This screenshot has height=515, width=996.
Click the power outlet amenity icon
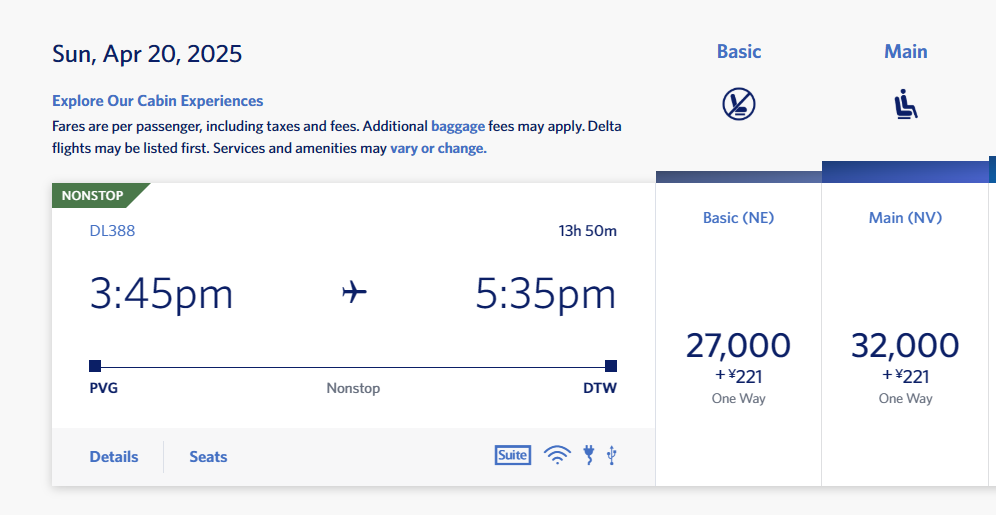[589, 455]
